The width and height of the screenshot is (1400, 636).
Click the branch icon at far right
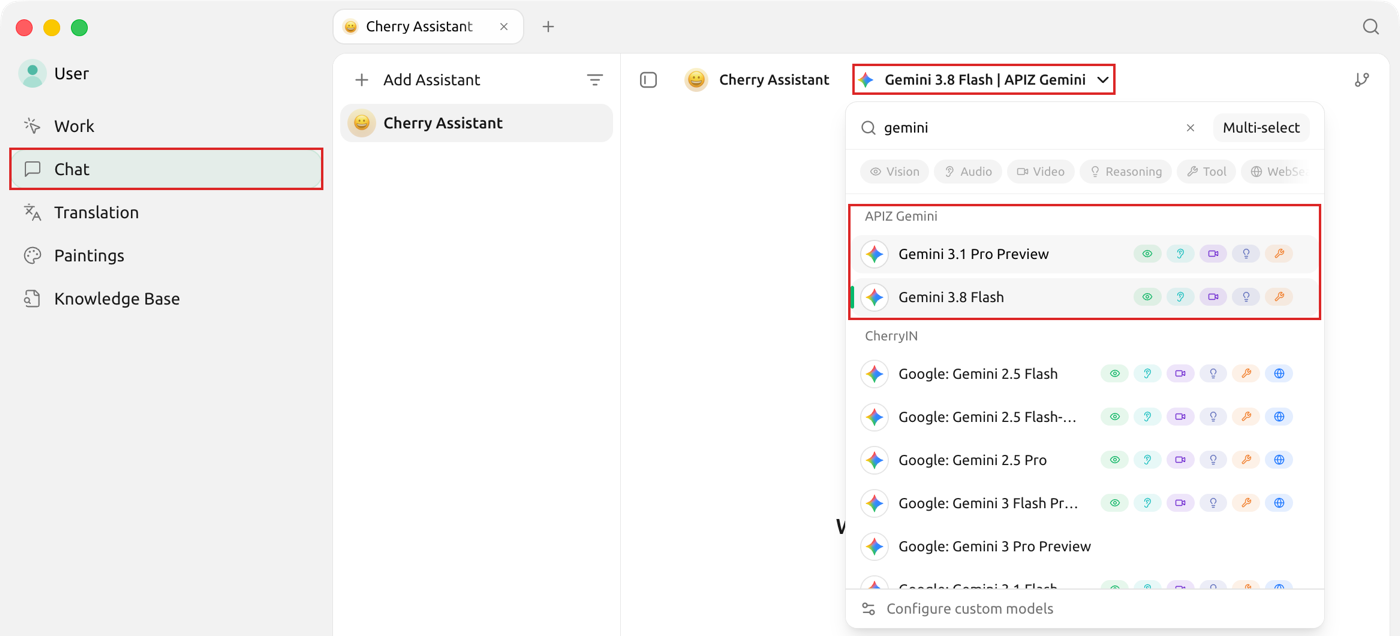coord(1362,80)
